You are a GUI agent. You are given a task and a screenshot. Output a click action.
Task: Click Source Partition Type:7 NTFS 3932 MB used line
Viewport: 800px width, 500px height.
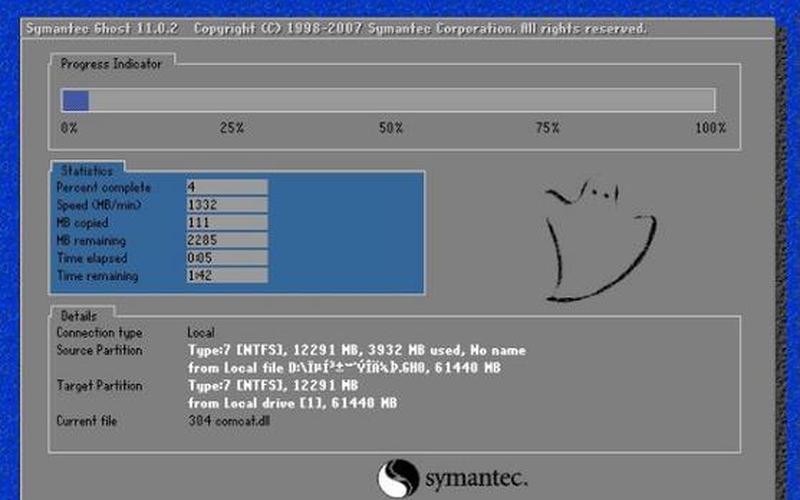pyautogui.click(x=357, y=351)
